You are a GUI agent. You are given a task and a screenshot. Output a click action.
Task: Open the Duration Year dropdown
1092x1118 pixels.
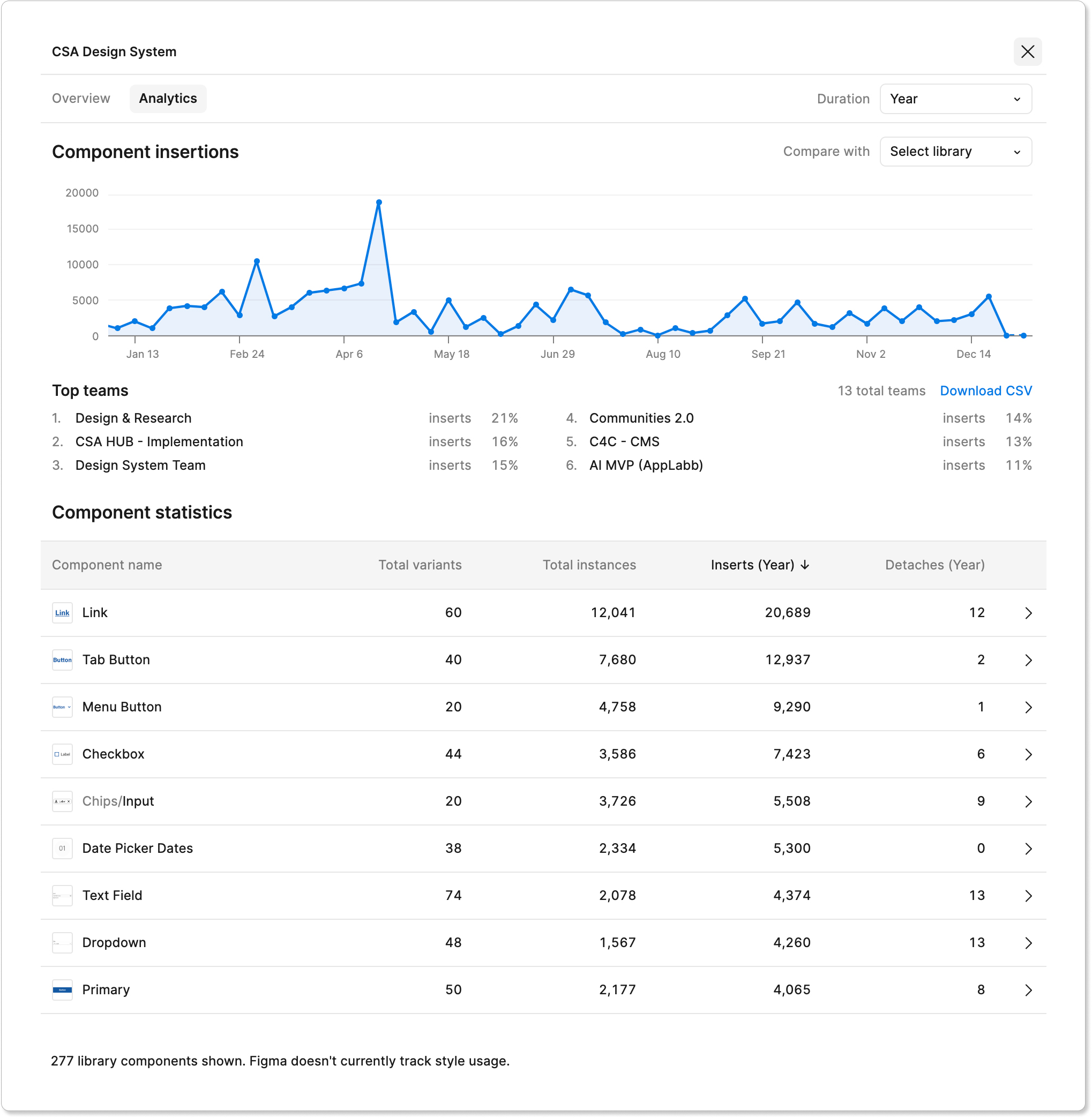(x=955, y=99)
